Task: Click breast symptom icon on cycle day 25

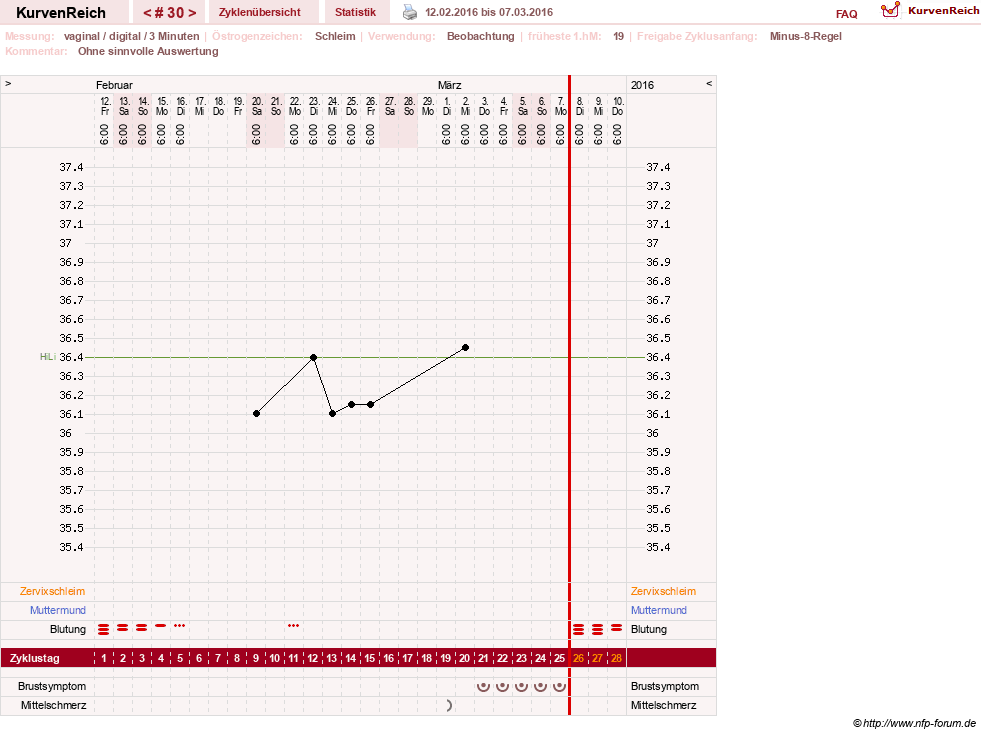Action: 559,686
